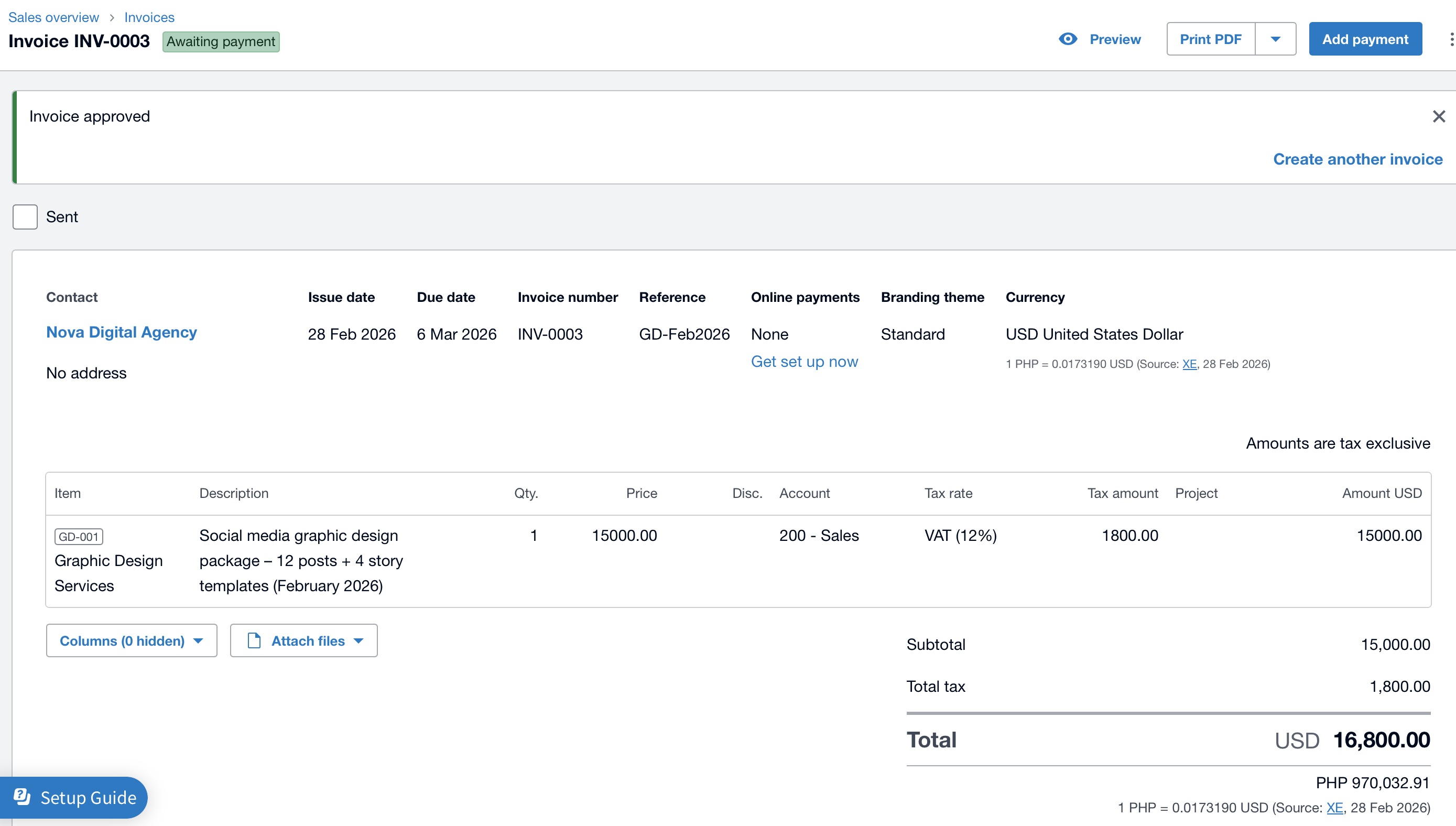This screenshot has width=1456, height=826.
Task: Open the Nova Digital Agency contact
Action: coord(122,332)
